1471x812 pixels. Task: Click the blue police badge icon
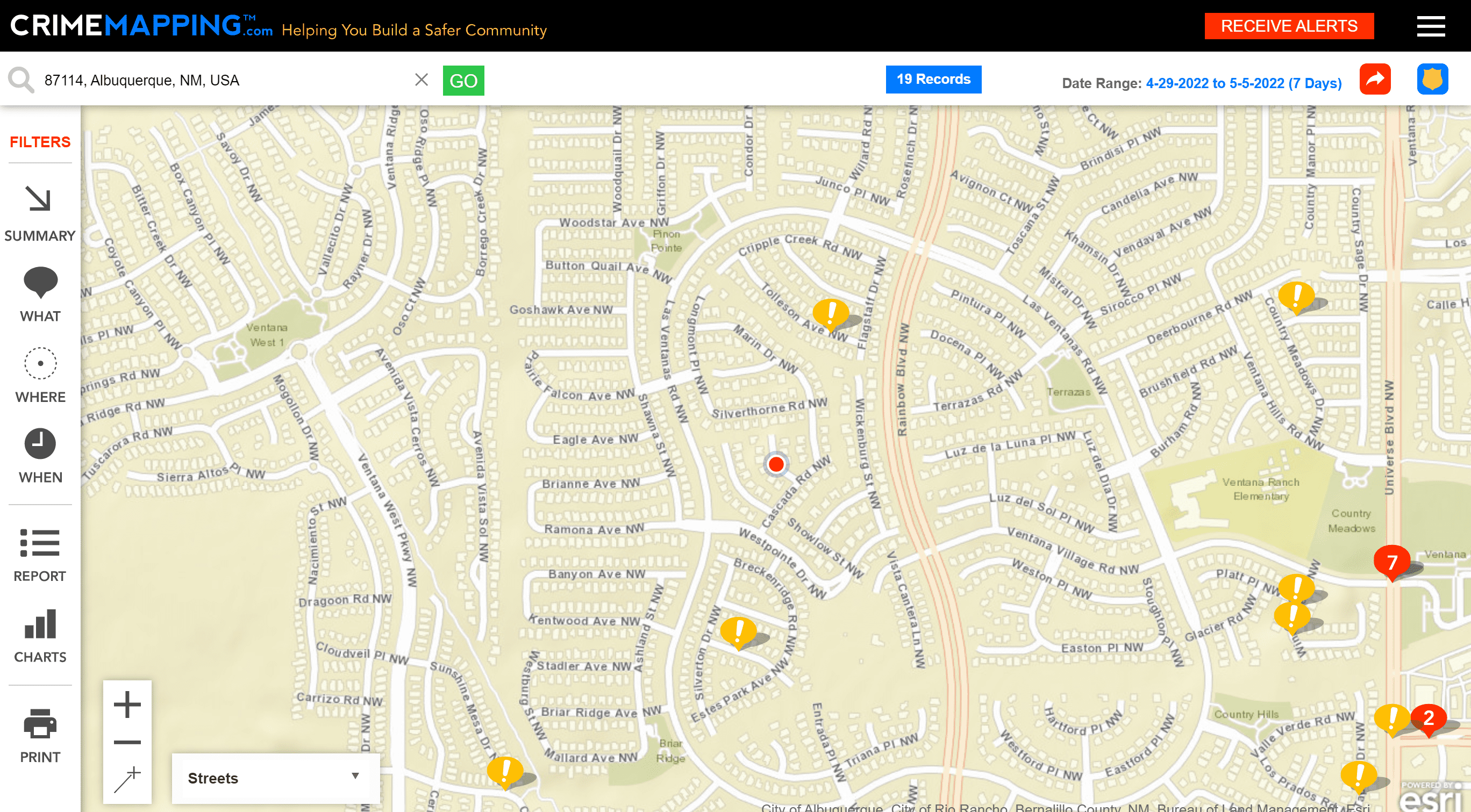(x=1432, y=80)
